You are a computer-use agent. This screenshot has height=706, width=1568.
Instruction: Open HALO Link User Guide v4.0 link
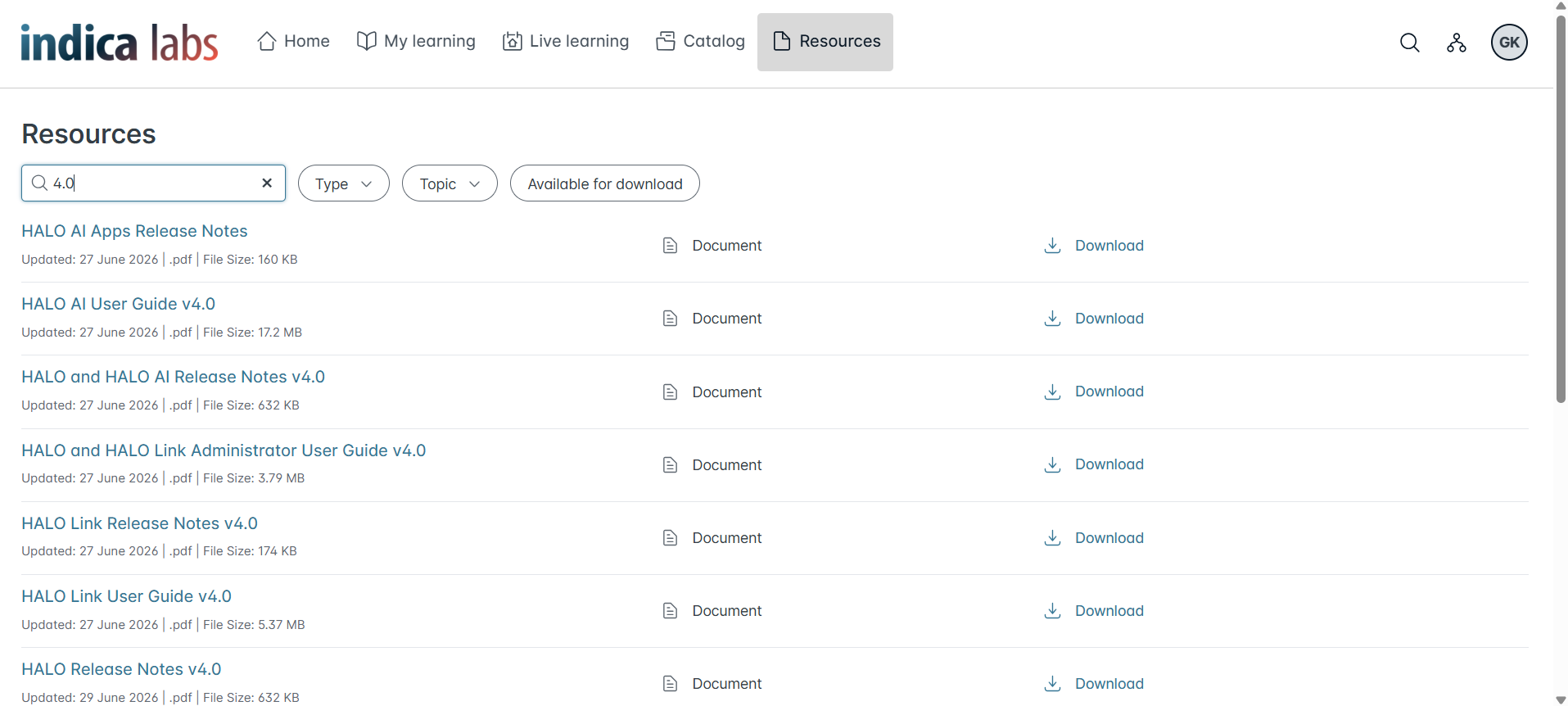click(127, 596)
